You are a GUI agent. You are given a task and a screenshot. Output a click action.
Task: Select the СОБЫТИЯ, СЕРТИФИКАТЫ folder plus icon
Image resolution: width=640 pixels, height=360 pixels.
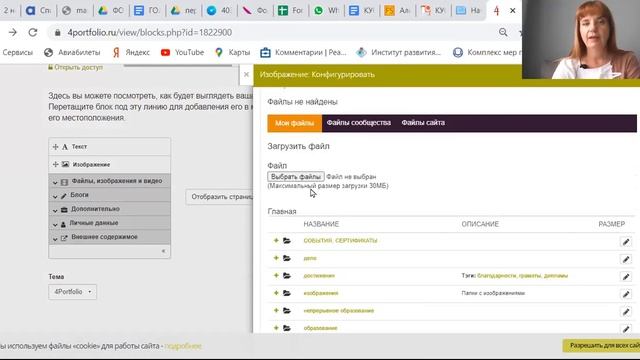point(276,240)
